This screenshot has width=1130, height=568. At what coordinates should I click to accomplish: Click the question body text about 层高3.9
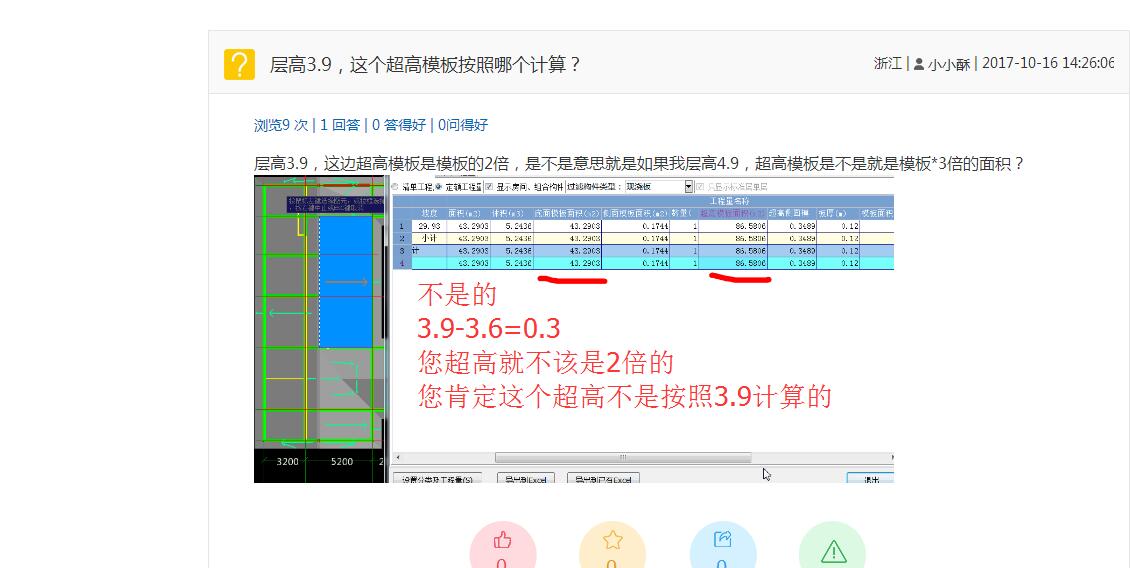[639, 164]
